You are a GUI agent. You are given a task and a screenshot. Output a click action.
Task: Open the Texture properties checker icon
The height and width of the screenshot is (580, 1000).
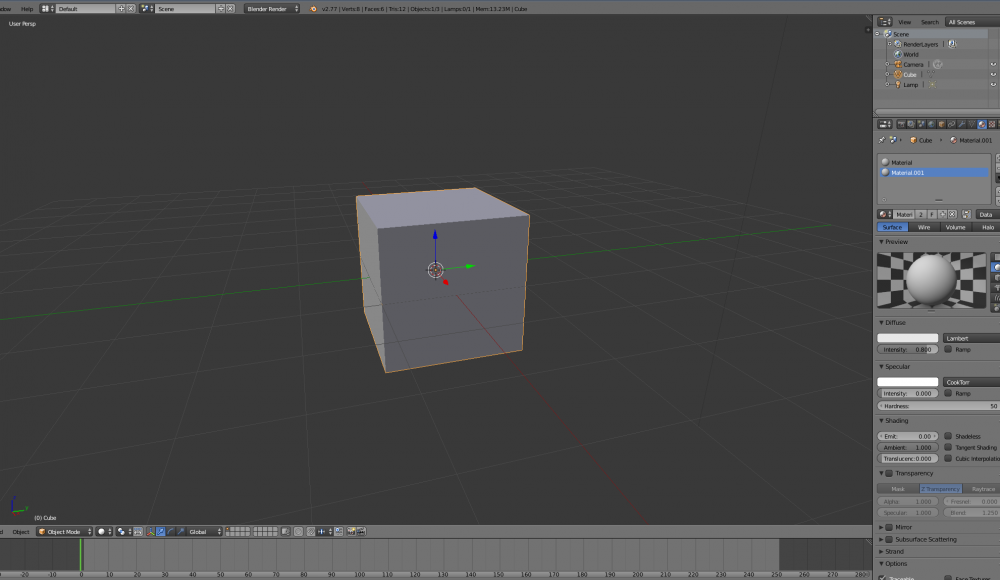pos(992,124)
